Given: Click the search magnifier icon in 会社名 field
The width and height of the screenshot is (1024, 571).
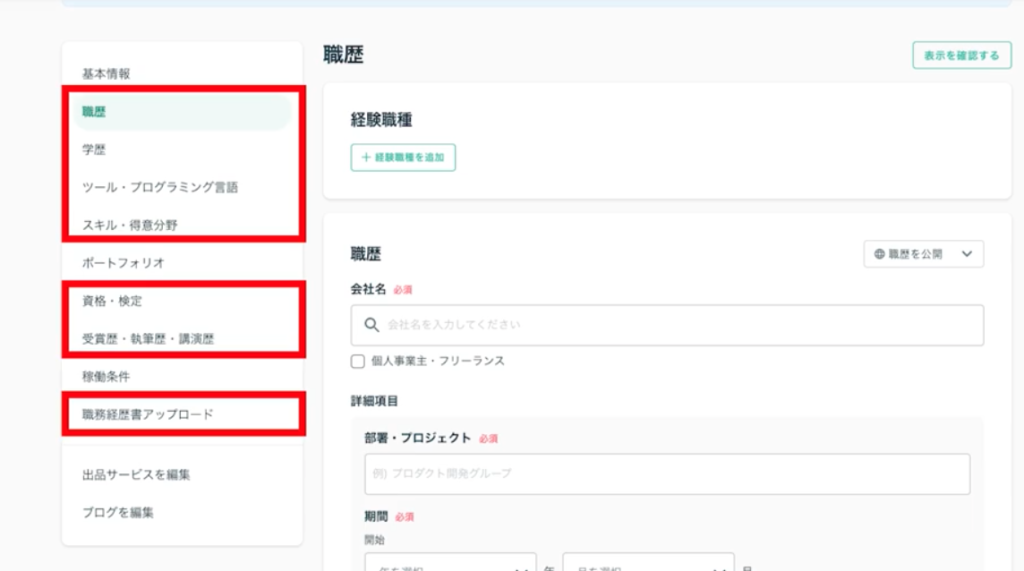Looking at the screenshot, I should (x=372, y=325).
